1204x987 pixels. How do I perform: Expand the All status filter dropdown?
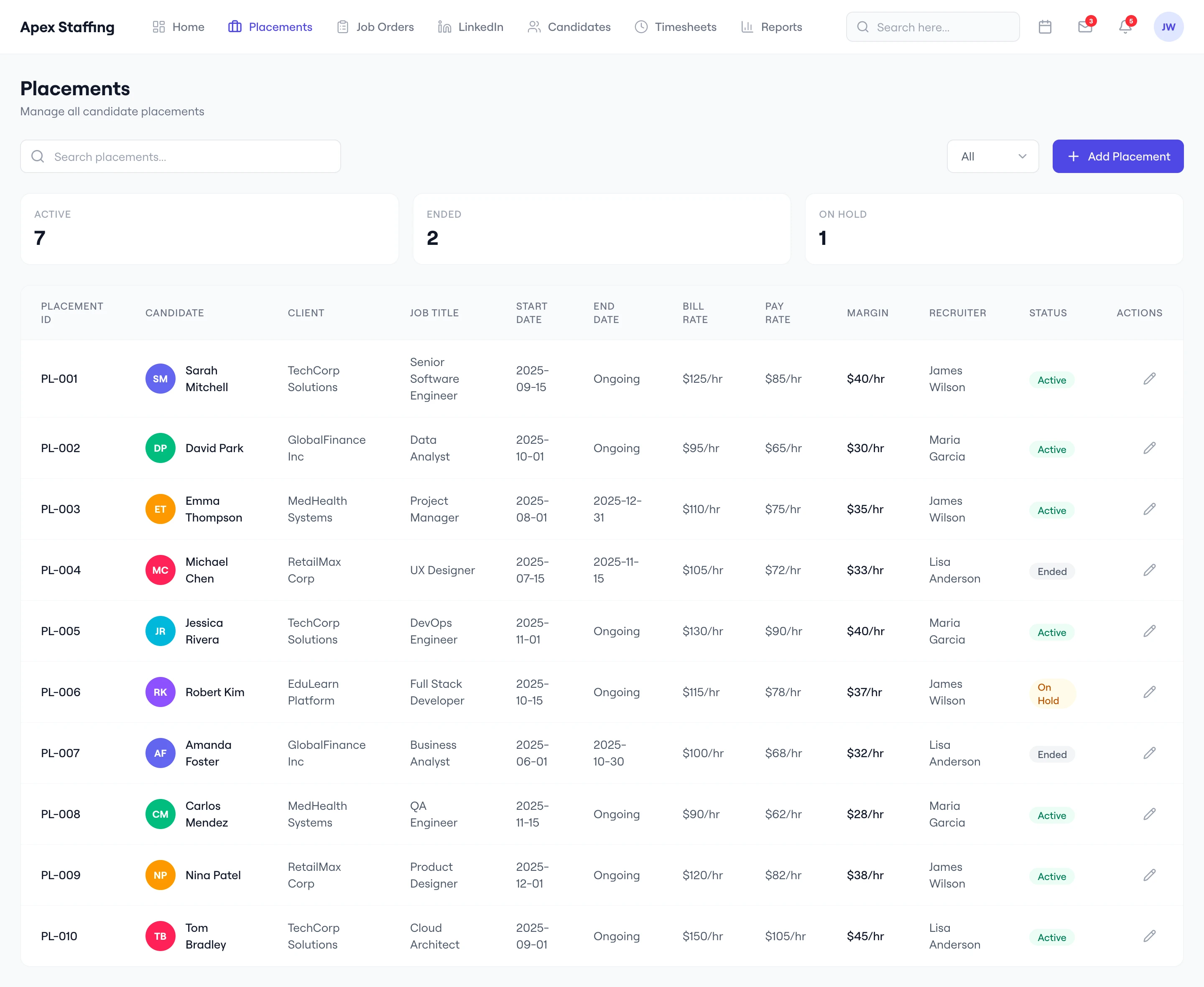click(x=992, y=156)
